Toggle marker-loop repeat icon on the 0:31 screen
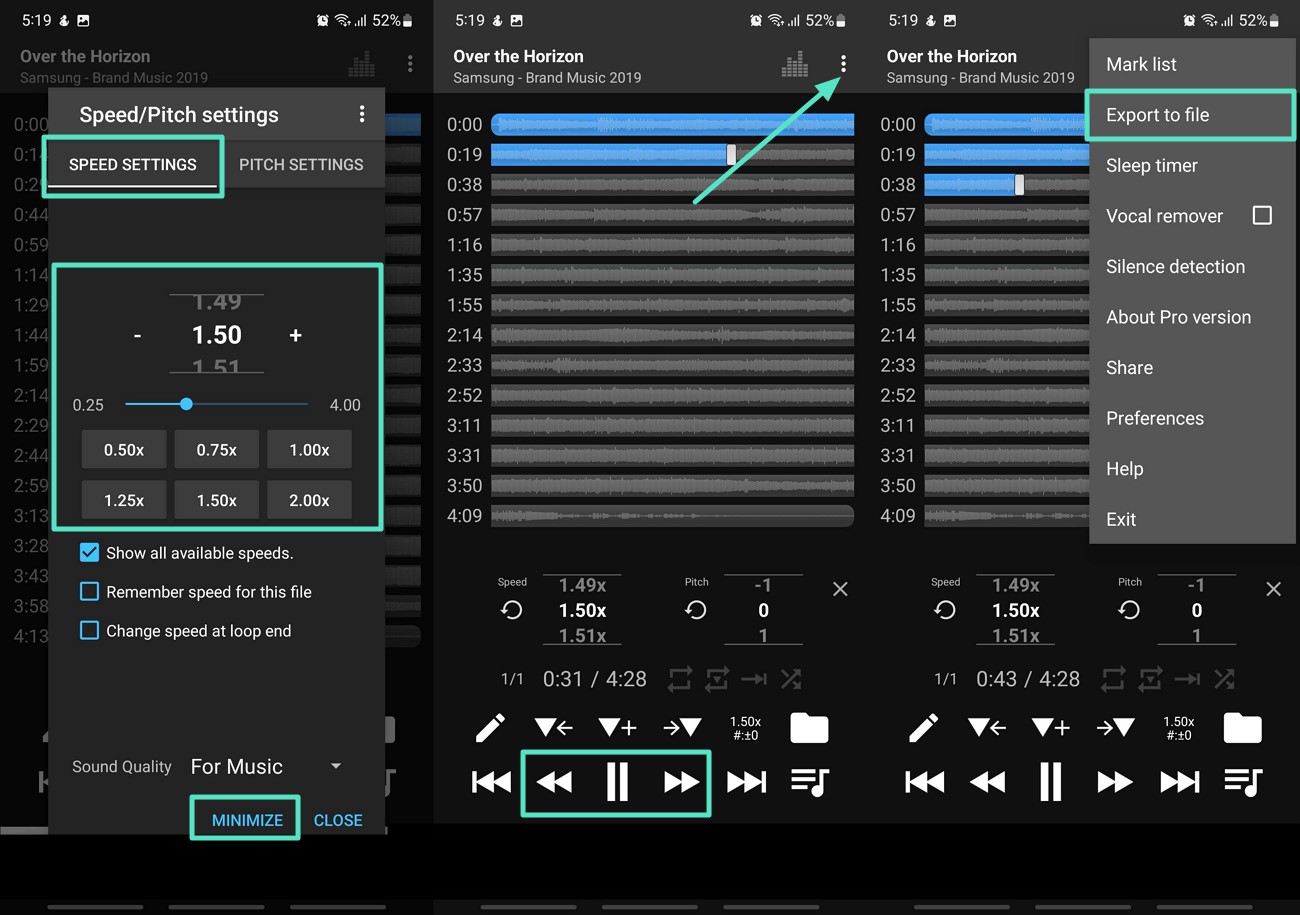The height and width of the screenshot is (915, 1300). coord(717,679)
